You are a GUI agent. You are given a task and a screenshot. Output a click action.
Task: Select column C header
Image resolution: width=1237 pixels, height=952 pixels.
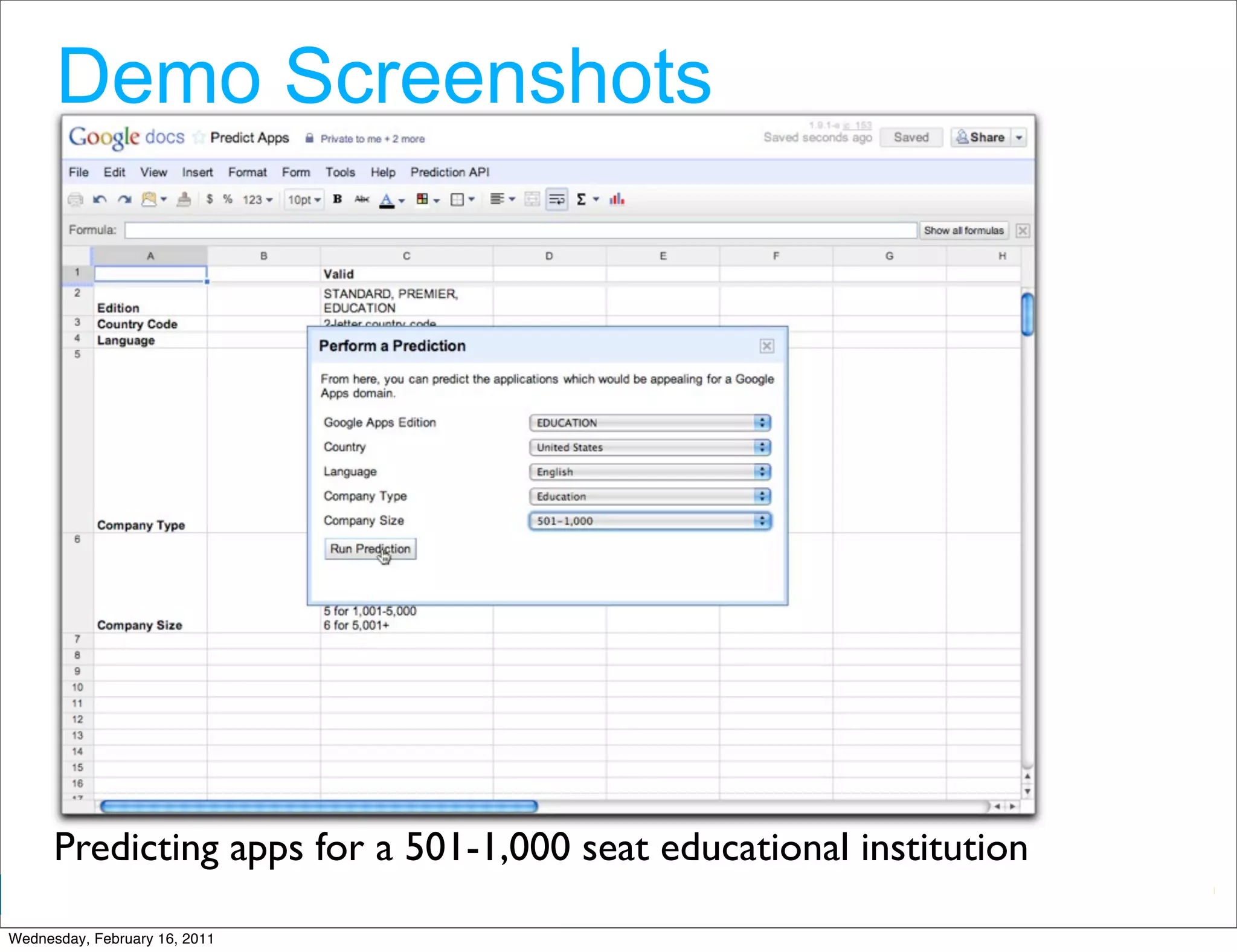tap(406, 256)
